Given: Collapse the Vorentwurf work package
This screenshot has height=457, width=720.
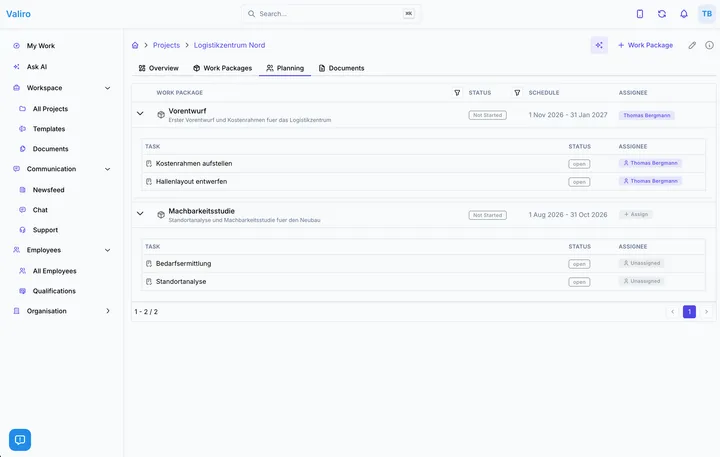Looking at the screenshot, I should point(140,113).
